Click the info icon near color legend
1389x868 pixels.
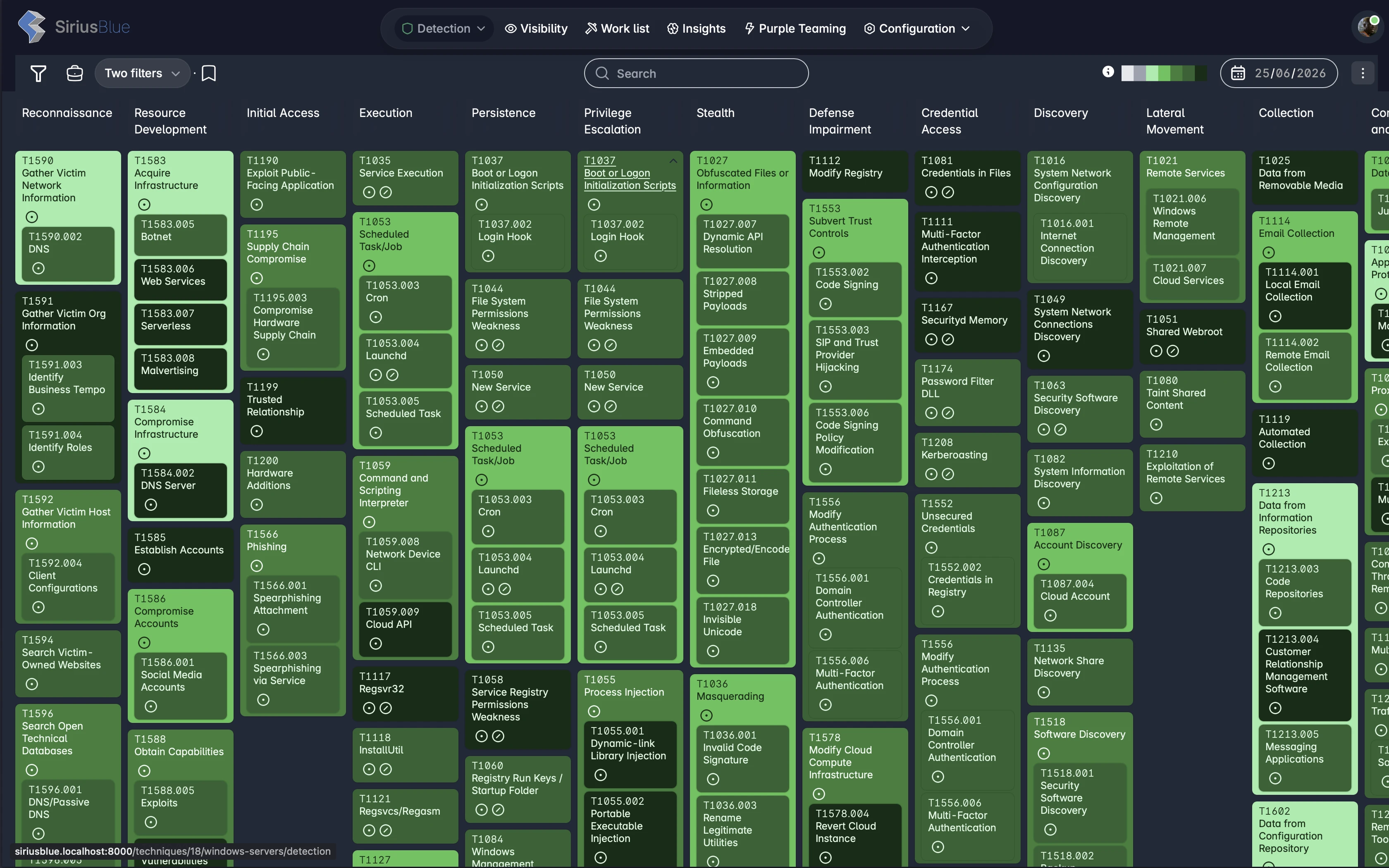tap(1108, 72)
